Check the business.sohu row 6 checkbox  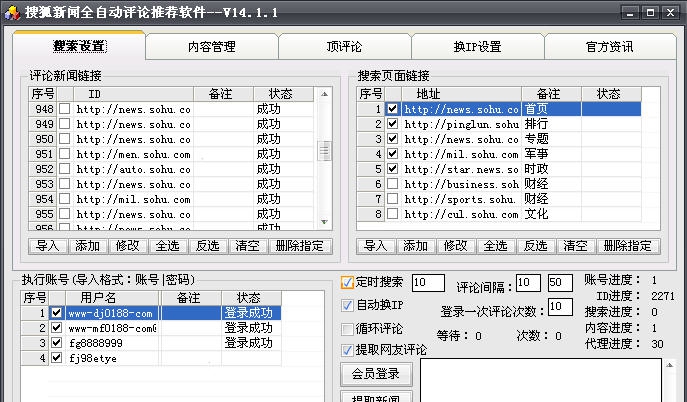coord(393,184)
